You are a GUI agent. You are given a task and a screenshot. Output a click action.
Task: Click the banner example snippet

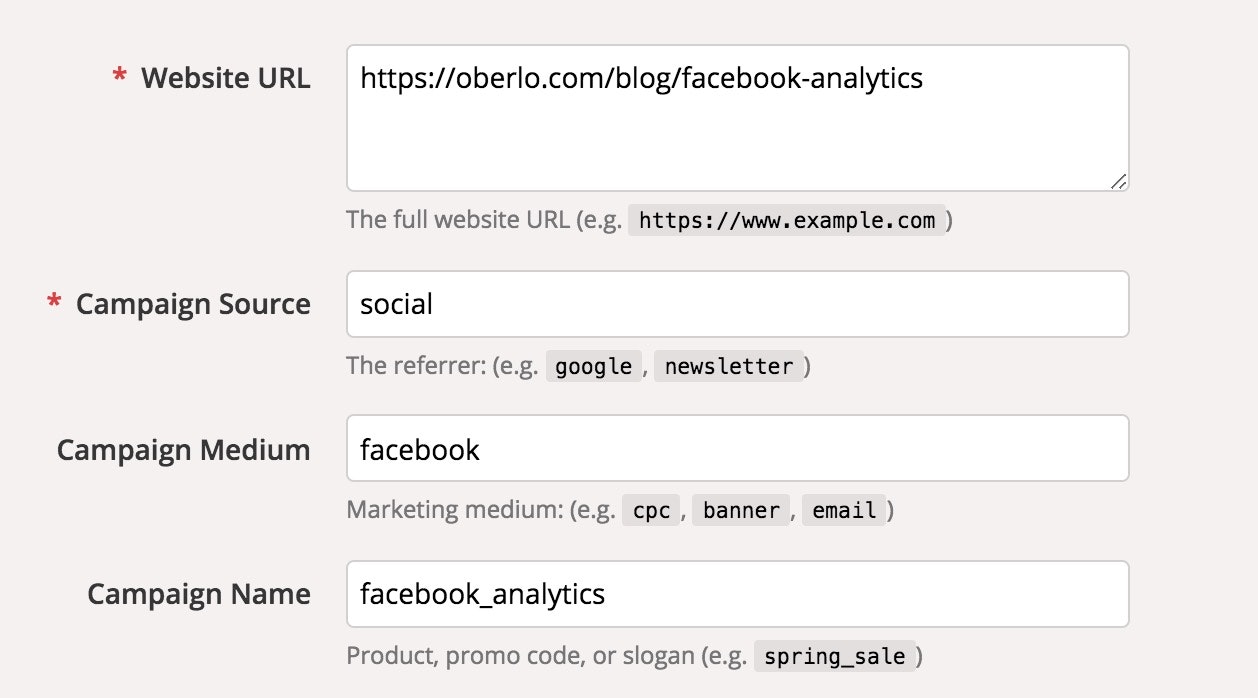coord(740,510)
